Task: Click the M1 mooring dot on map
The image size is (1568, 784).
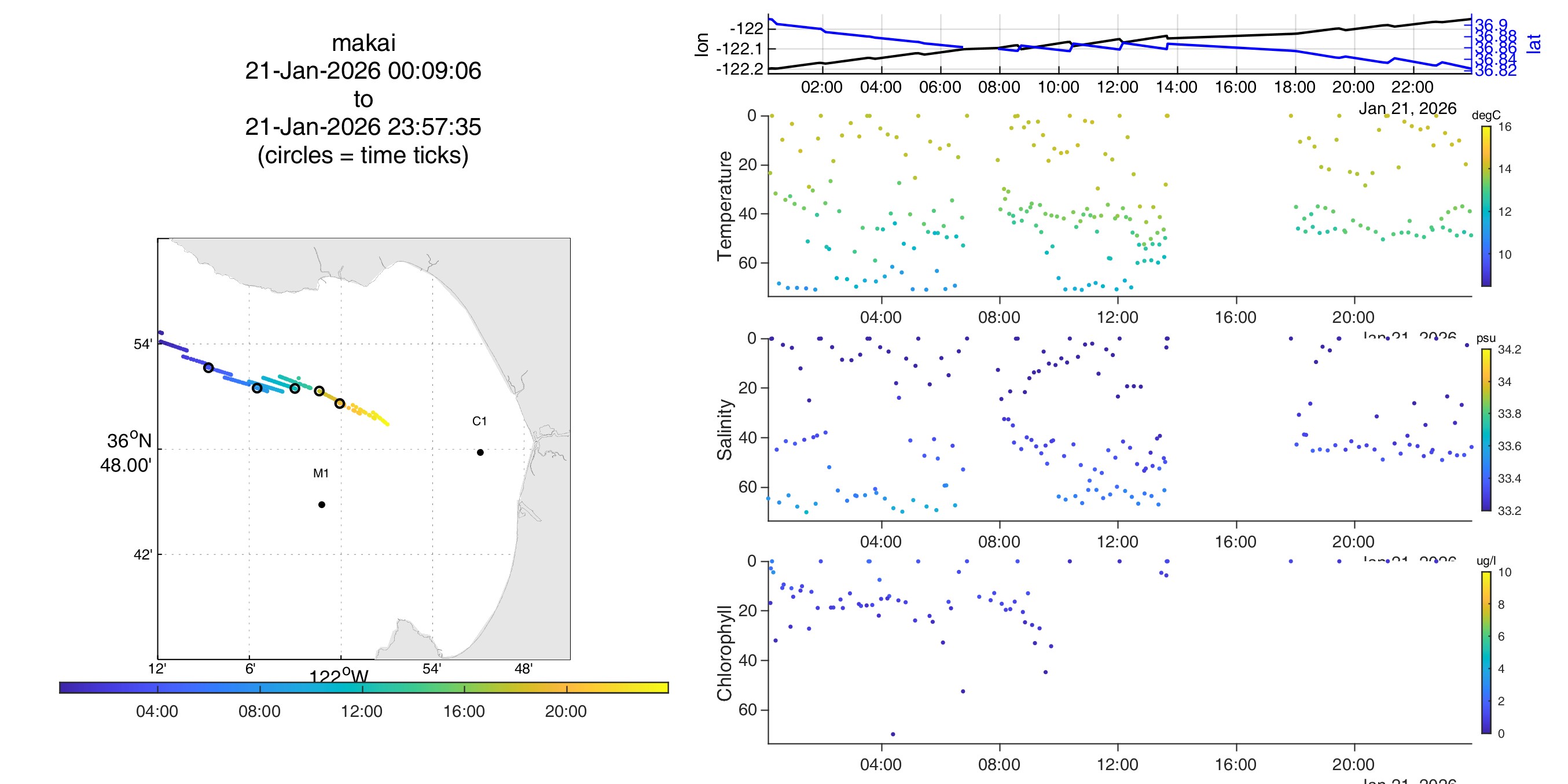Action: tap(321, 505)
